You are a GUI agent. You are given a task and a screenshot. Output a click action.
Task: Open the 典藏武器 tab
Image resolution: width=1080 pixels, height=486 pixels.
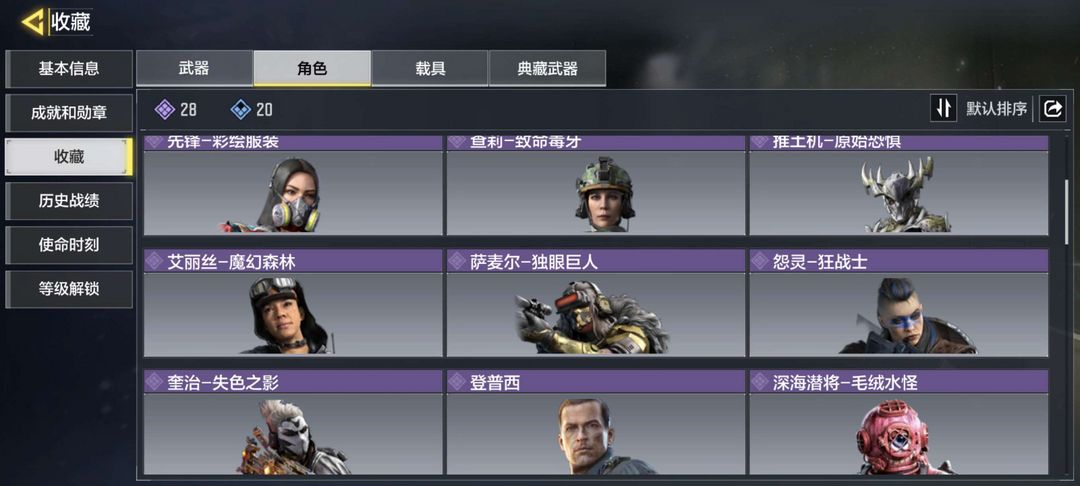[x=548, y=68]
